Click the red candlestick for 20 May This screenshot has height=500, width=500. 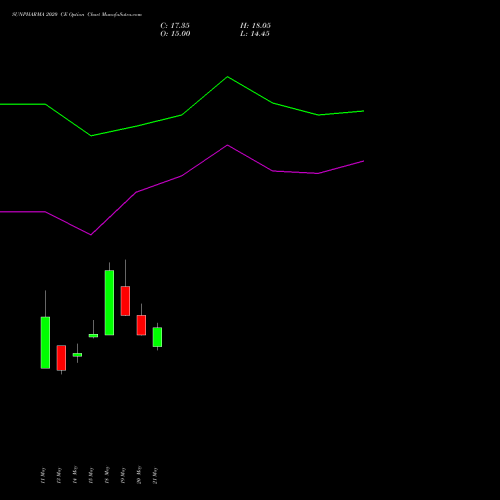tap(141, 325)
